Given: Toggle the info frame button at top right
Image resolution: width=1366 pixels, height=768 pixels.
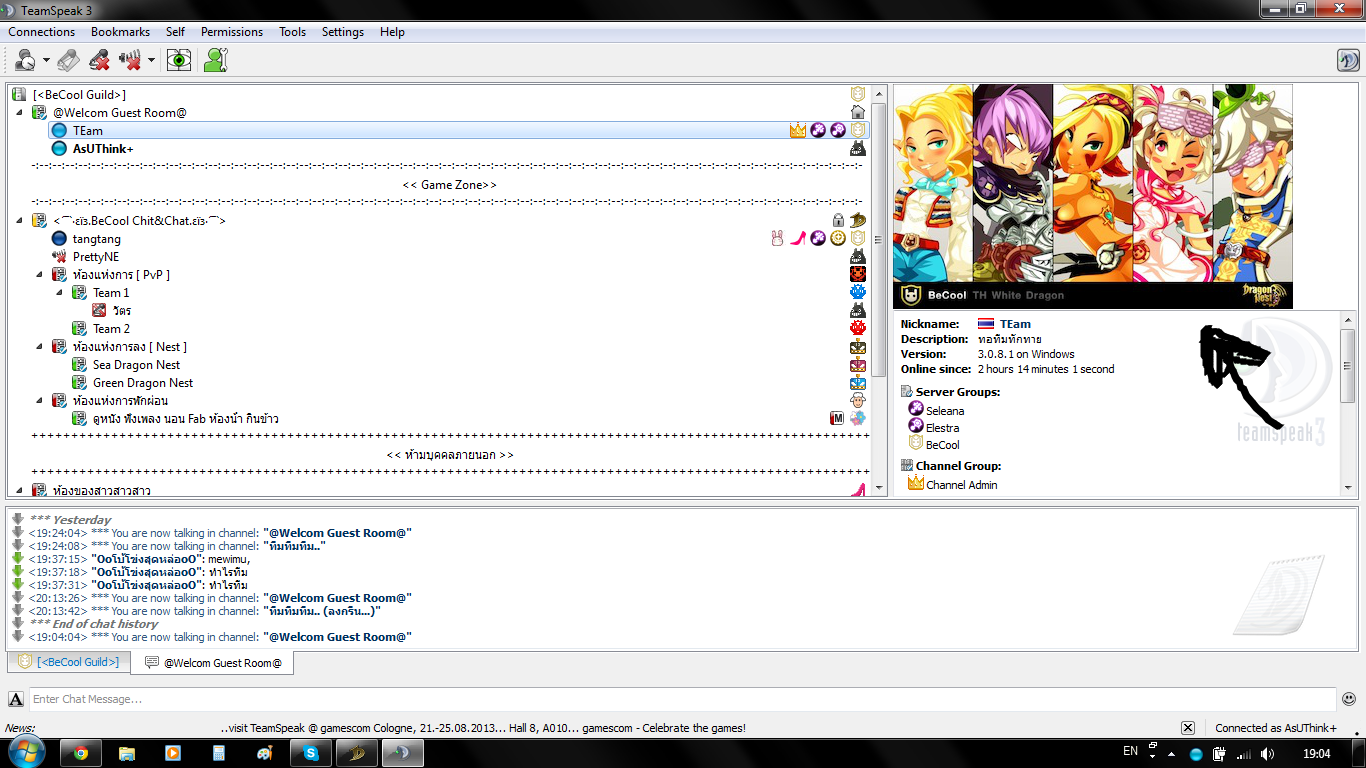Looking at the screenshot, I should click(x=1348, y=60).
